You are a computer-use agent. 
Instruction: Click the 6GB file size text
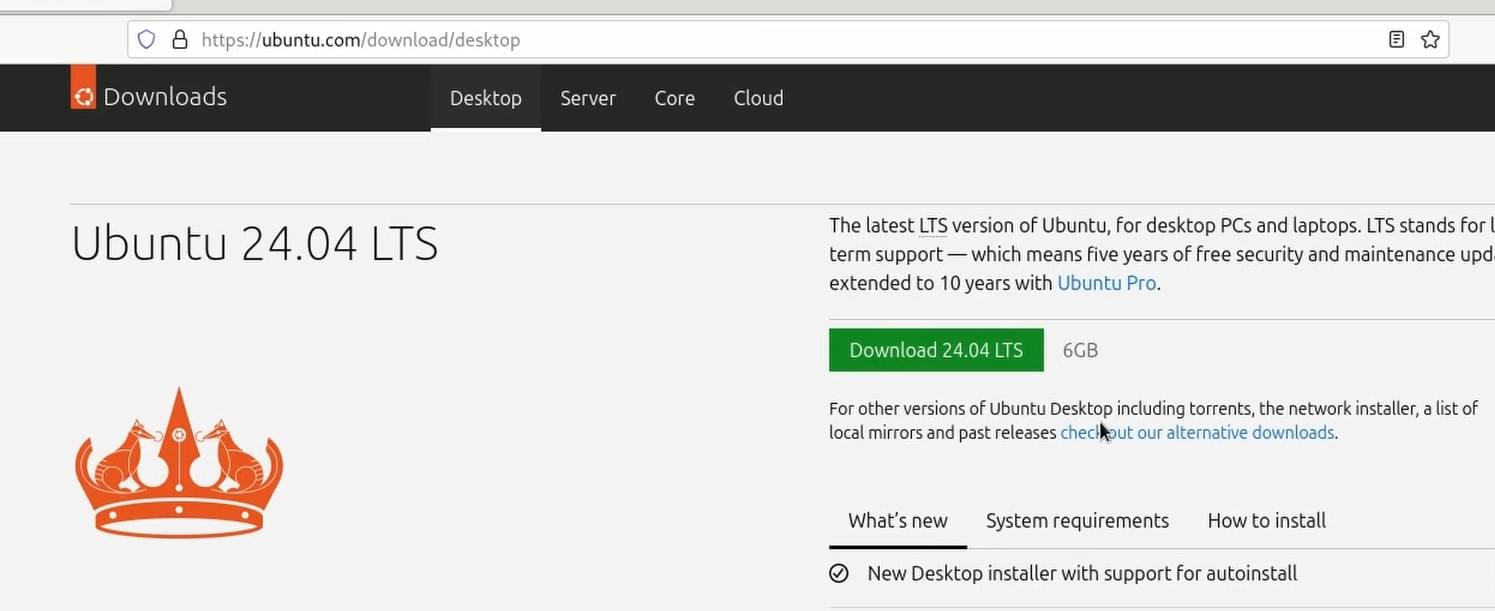[x=1080, y=350]
